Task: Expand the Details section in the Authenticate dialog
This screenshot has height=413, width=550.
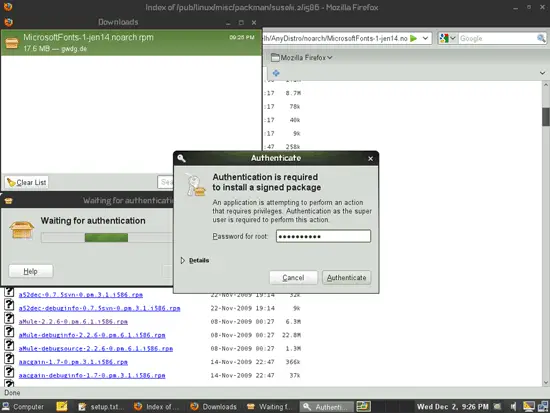Action: pos(195,260)
